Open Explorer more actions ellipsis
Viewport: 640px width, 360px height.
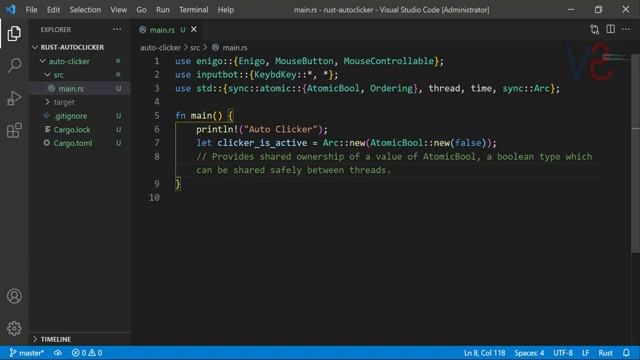pyautogui.click(x=117, y=29)
